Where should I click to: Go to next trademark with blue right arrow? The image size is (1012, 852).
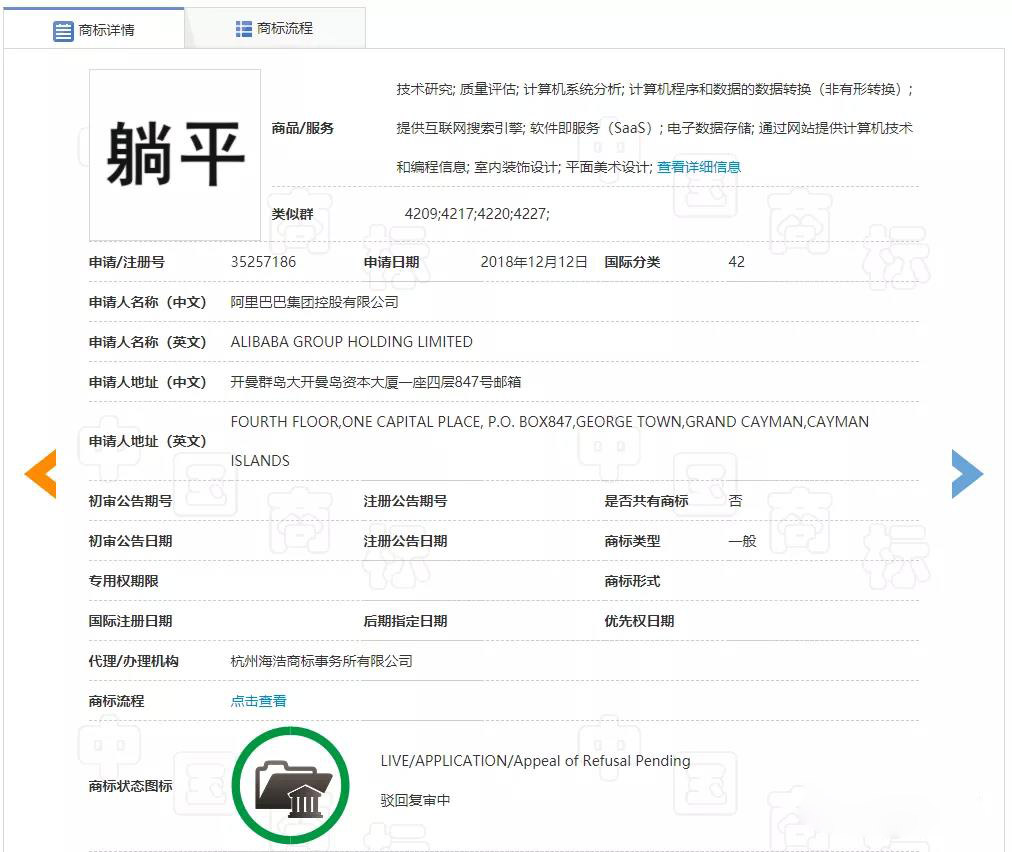pos(967,474)
